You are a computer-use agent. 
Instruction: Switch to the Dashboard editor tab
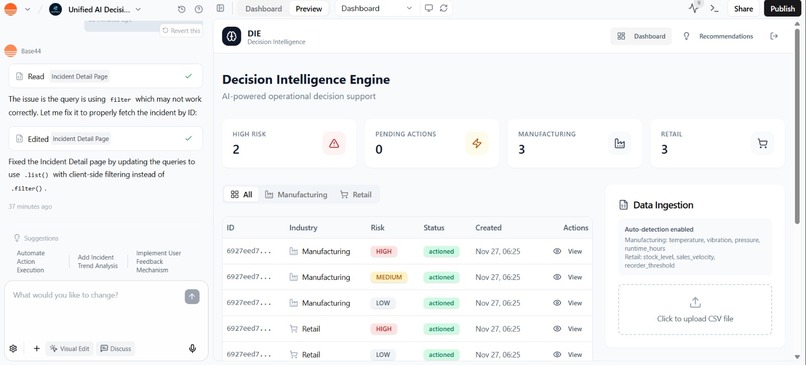[x=263, y=9]
